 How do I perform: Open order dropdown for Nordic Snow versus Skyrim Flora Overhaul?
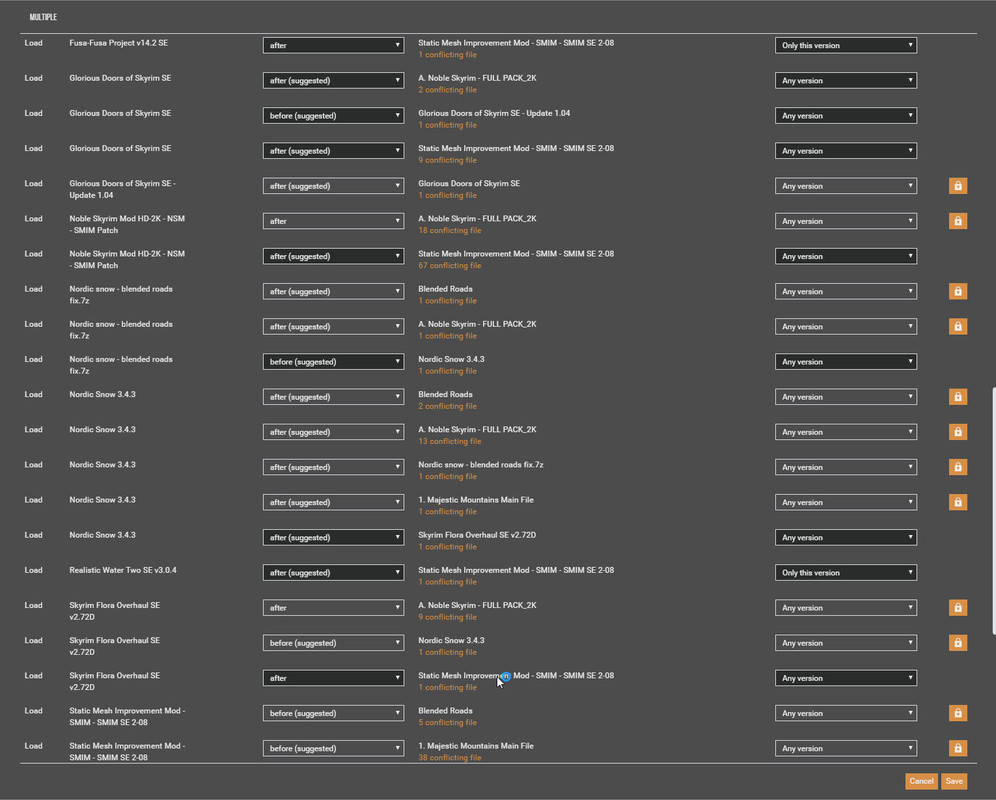333,537
